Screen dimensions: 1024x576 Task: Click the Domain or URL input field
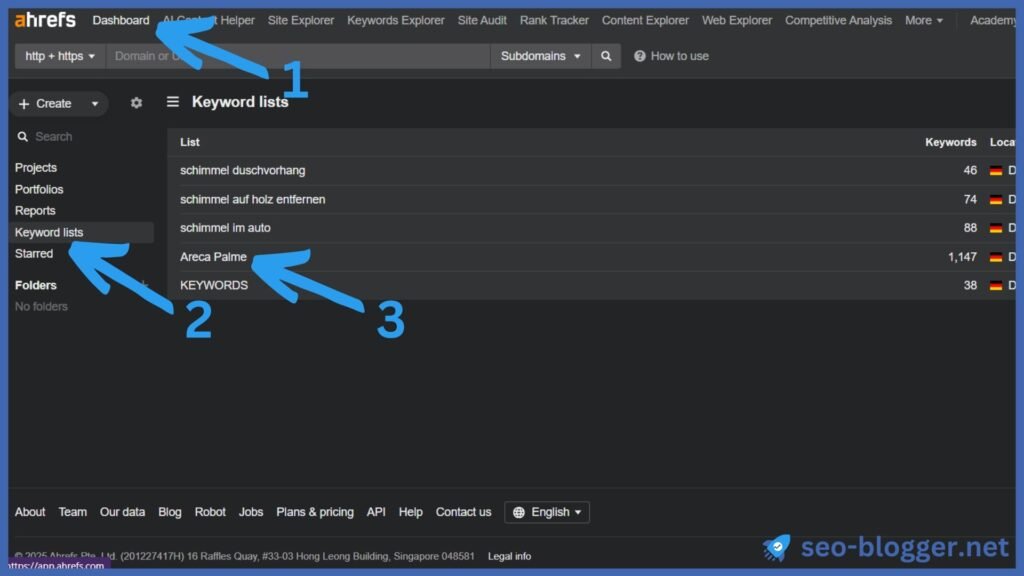point(298,56)
